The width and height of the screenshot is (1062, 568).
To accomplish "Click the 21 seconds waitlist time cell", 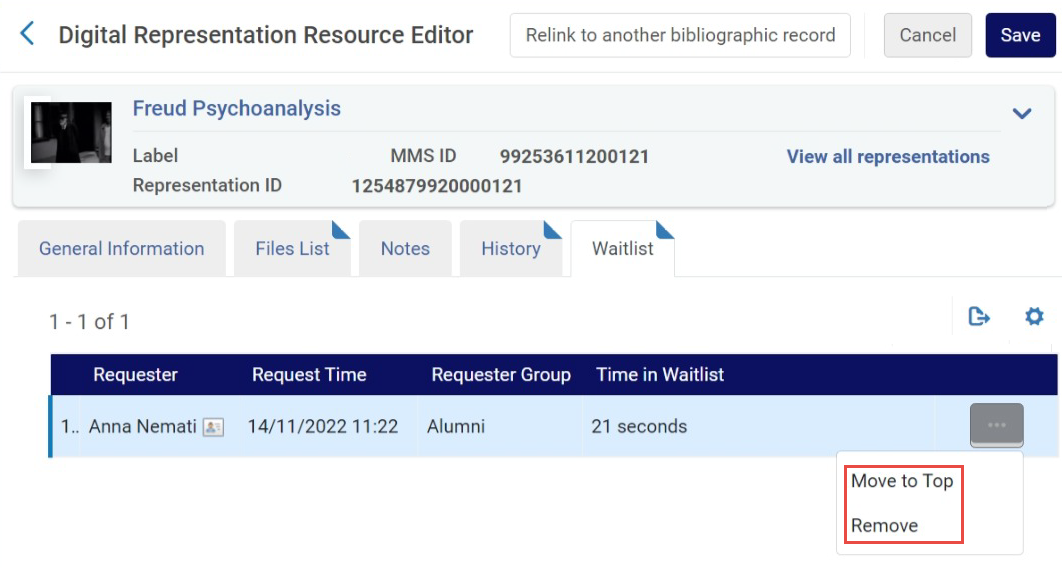I will click(x=639, y=427).
